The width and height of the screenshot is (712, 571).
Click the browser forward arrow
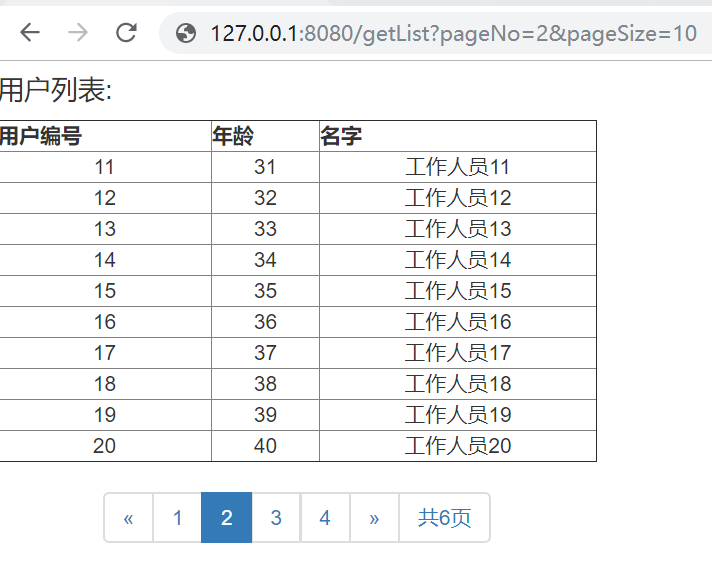(x=78, y=33)
